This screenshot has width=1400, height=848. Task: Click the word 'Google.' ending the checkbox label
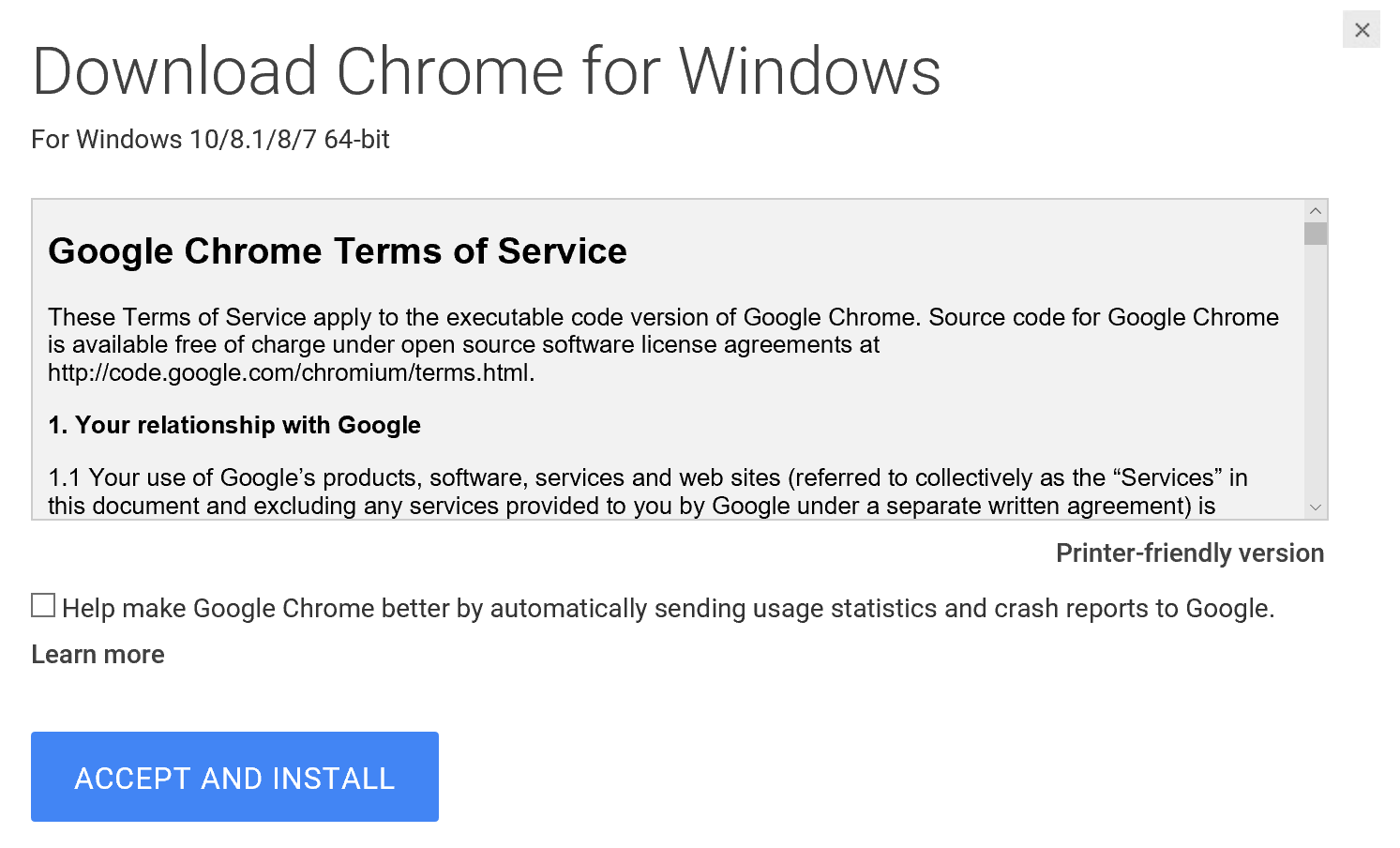pyautogui.click(x=1229, y=609)
